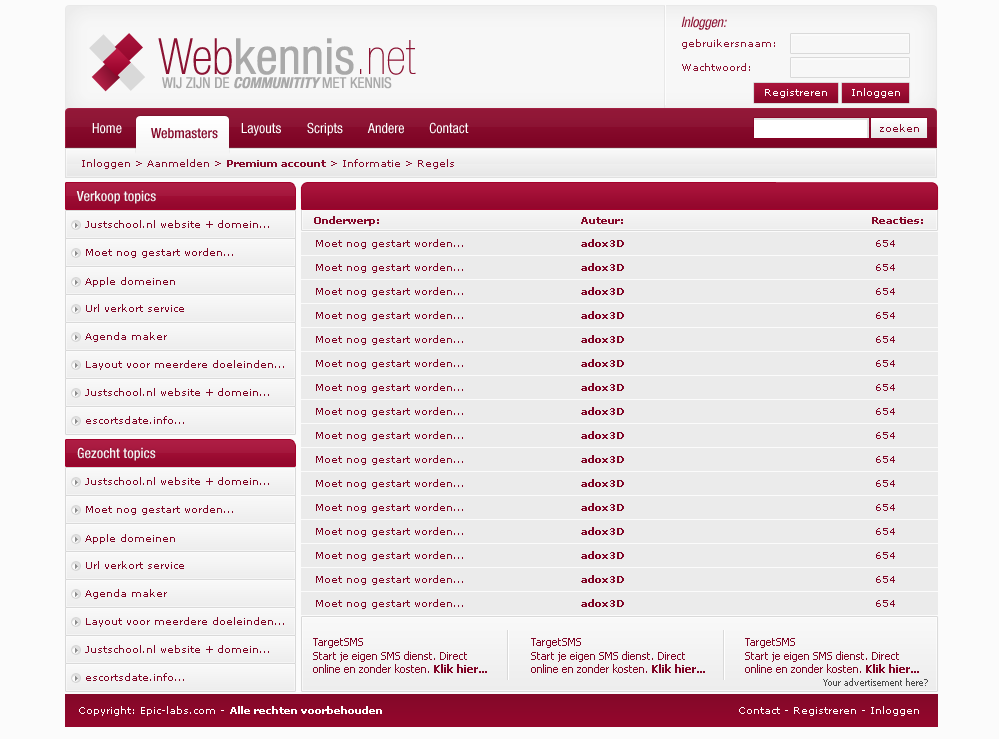Click the Webkennis.net logo

(253, 62)
